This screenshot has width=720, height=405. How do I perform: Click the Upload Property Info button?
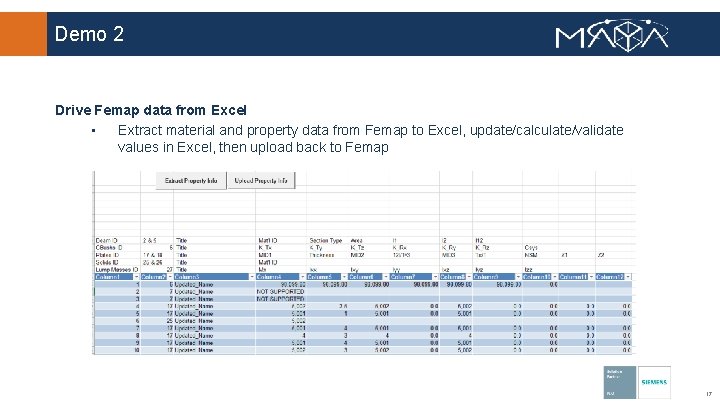261,180
